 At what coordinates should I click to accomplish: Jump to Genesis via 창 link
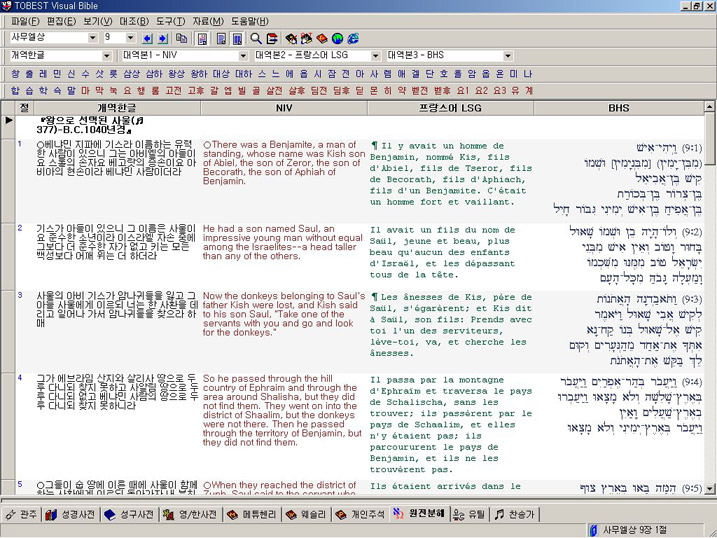point(15,74)
